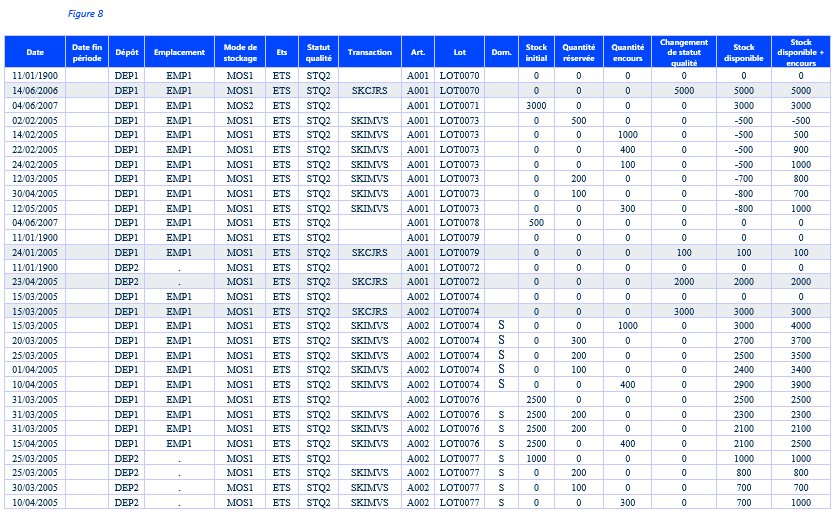This screenshot has width=834, height=513.
Task: Select Changement de statut qualité header
Action: 684,52
